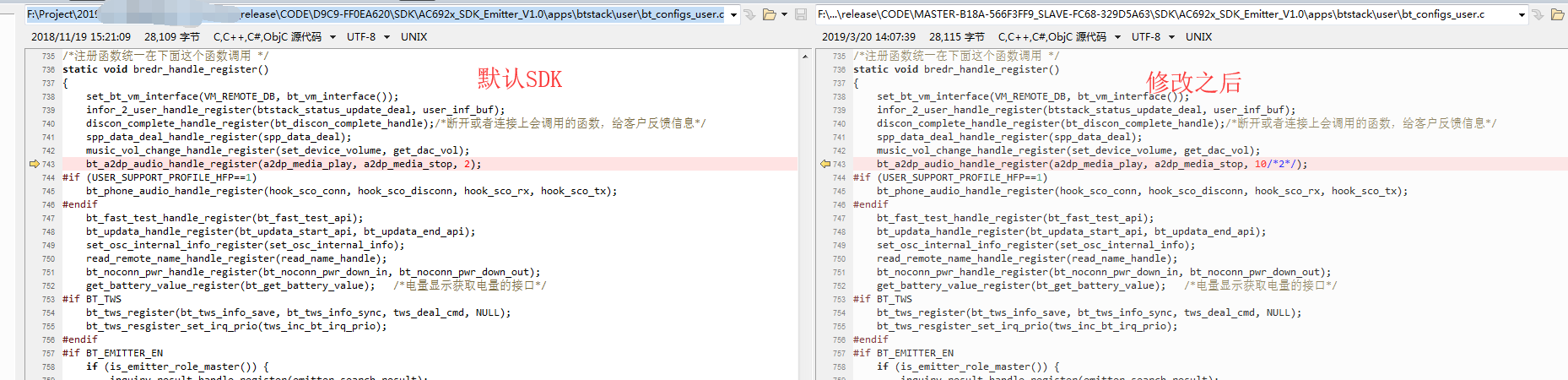Click left line 747 bt_fast_test_handle_register
The width and height of the screenshot is (1568, 380).
coord(224,218)
